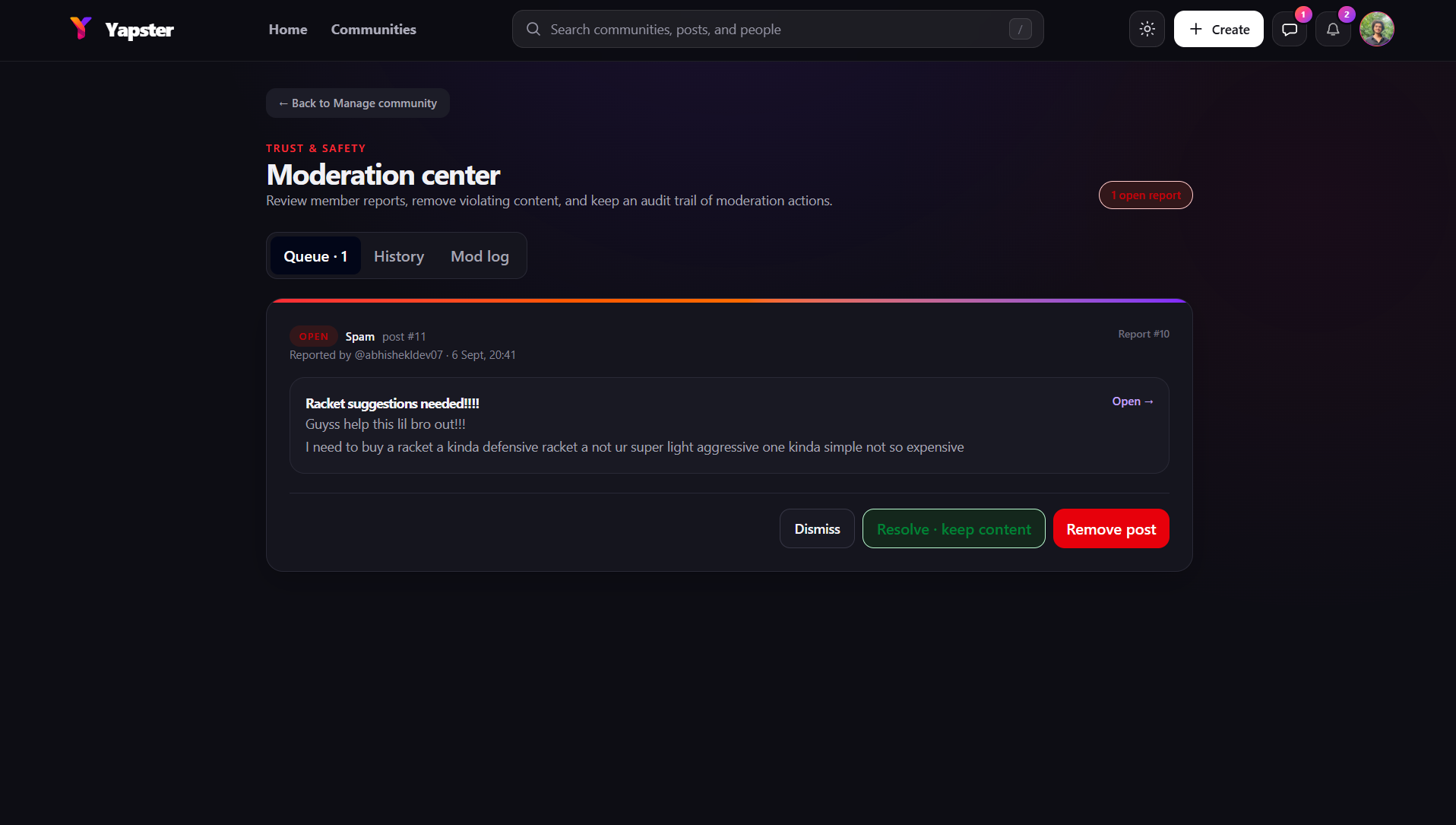
Task: Open the notifications bell icon
Action: pyautogui.click(x=1333, y=30)
